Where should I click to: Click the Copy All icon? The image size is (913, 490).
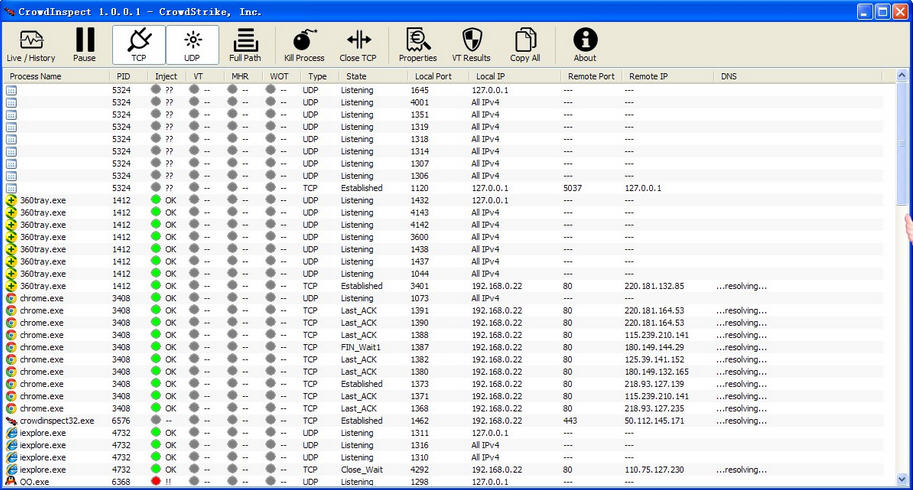(x=525, y=46)
